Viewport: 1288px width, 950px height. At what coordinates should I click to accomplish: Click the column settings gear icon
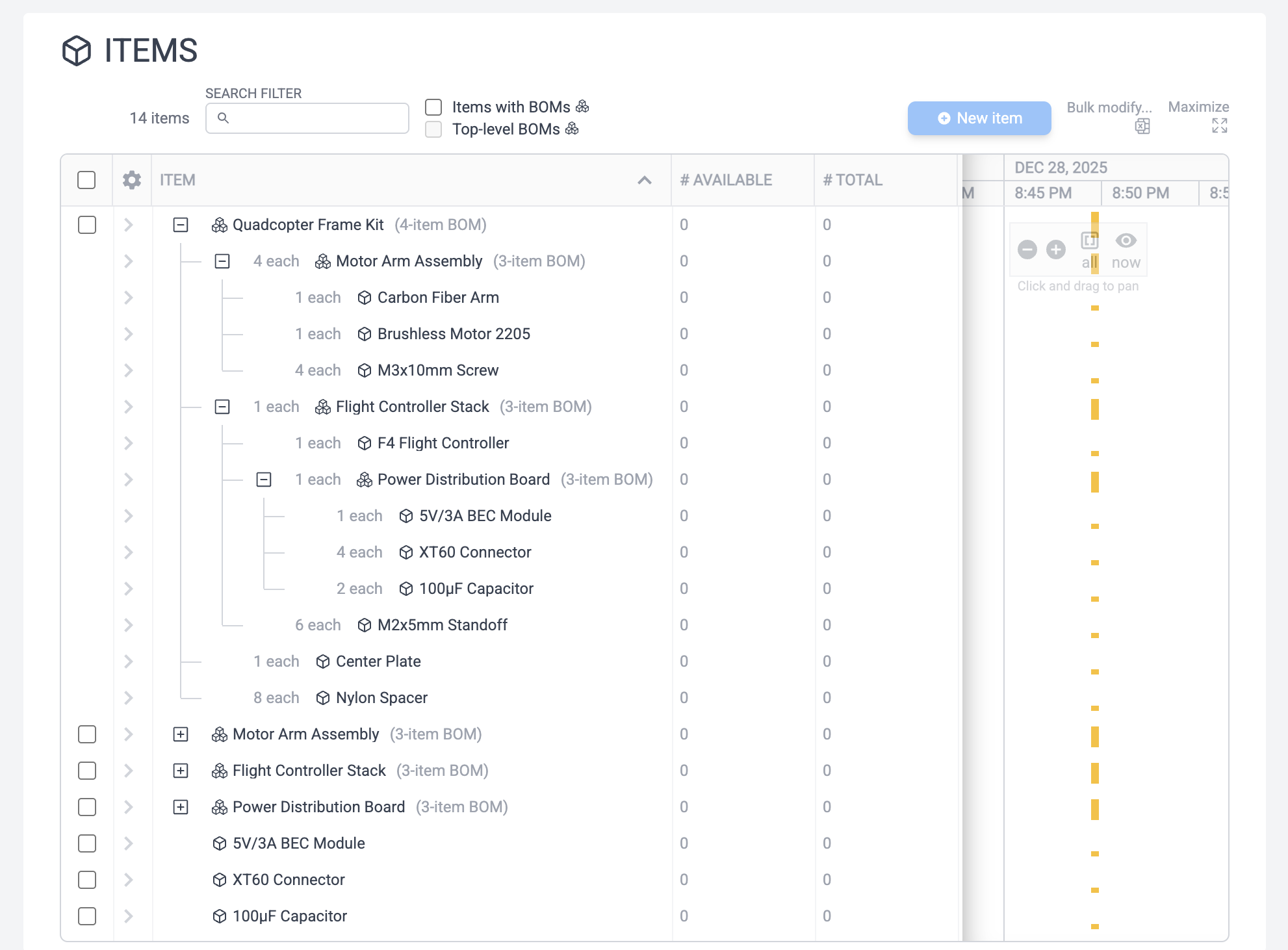(x=132, y=180)
